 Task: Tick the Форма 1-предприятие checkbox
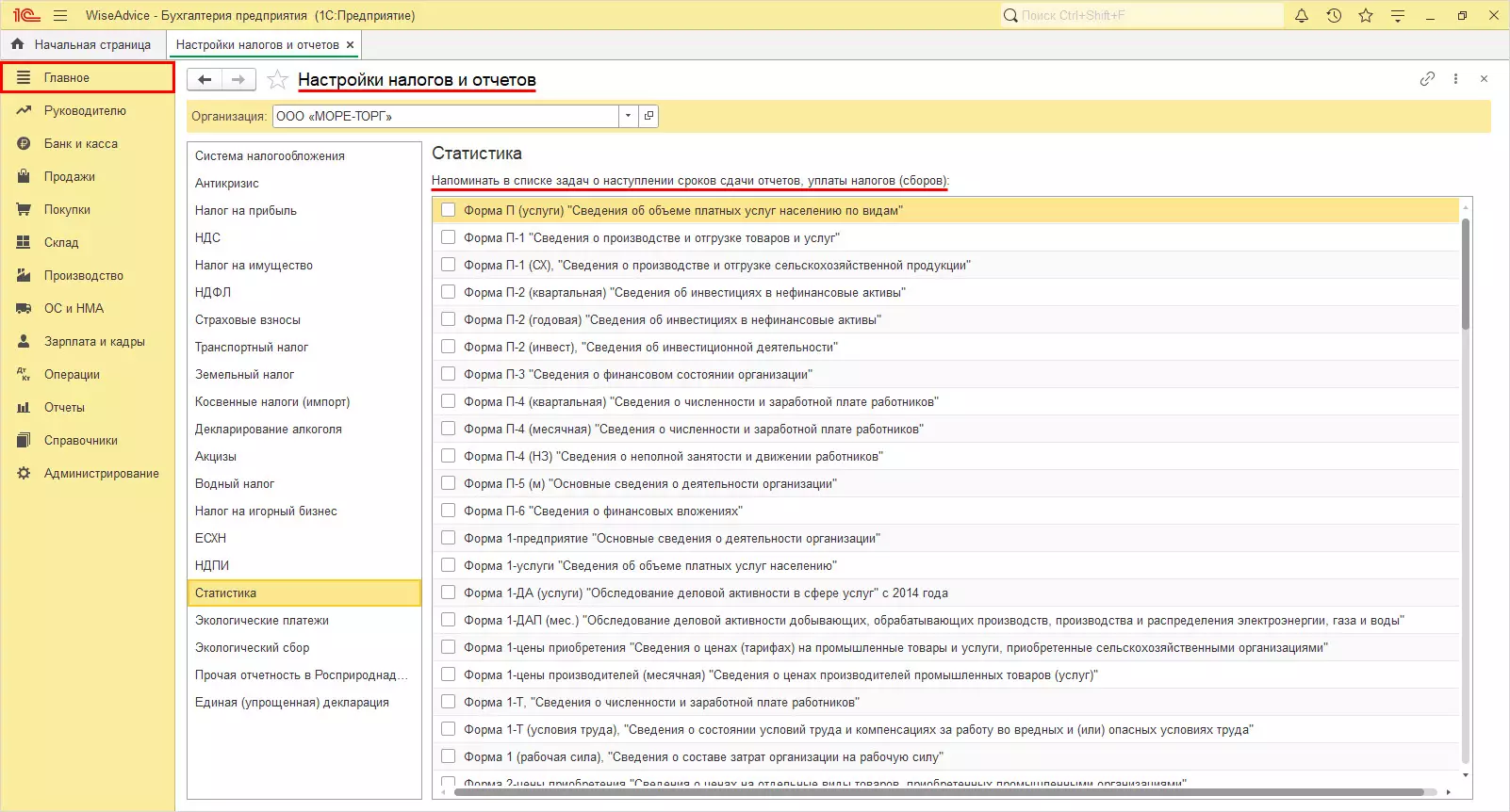coord(448,538)
